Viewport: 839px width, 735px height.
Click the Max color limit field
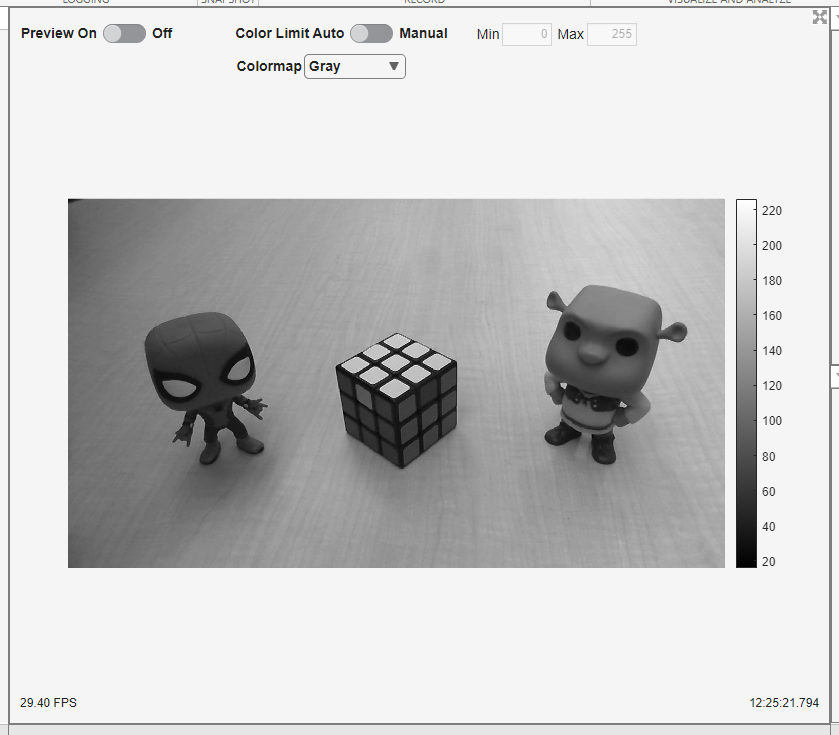pyautogui.click(x=611, y=35)
